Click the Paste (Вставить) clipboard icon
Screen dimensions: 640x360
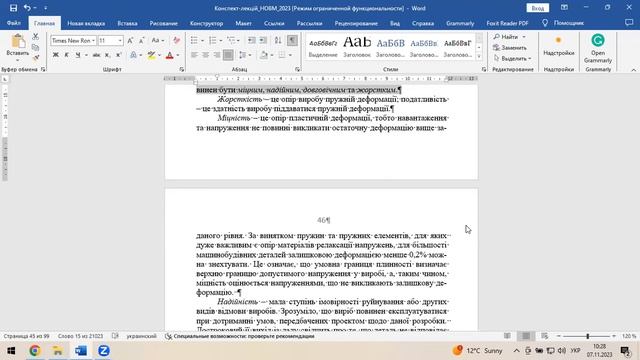point(18,42)
